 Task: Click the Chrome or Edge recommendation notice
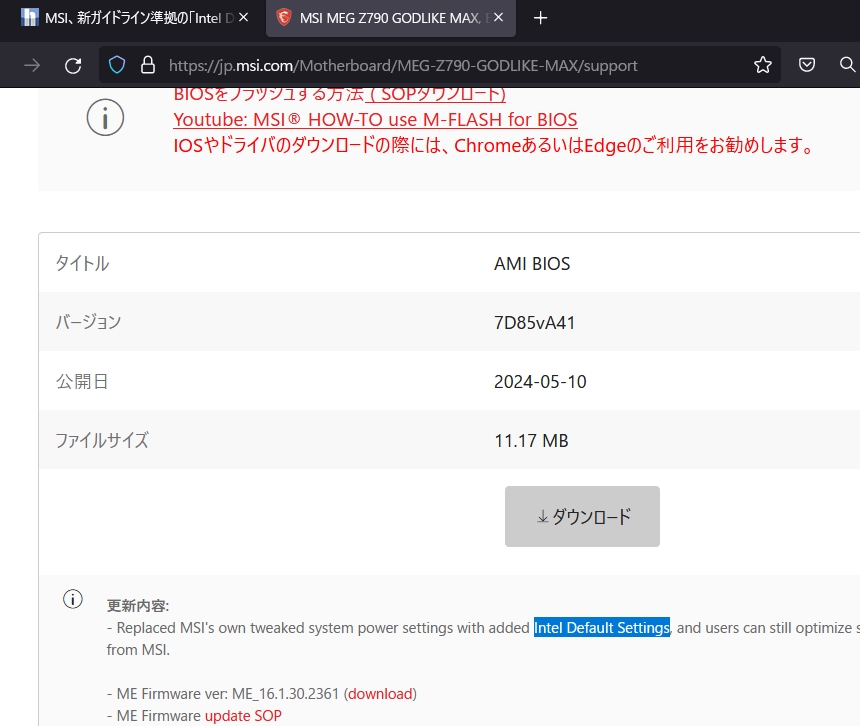[x=494, y=145]
